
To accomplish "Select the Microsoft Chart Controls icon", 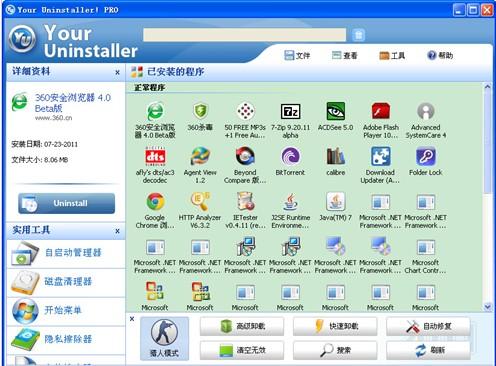I will click(x=426, y=247).
